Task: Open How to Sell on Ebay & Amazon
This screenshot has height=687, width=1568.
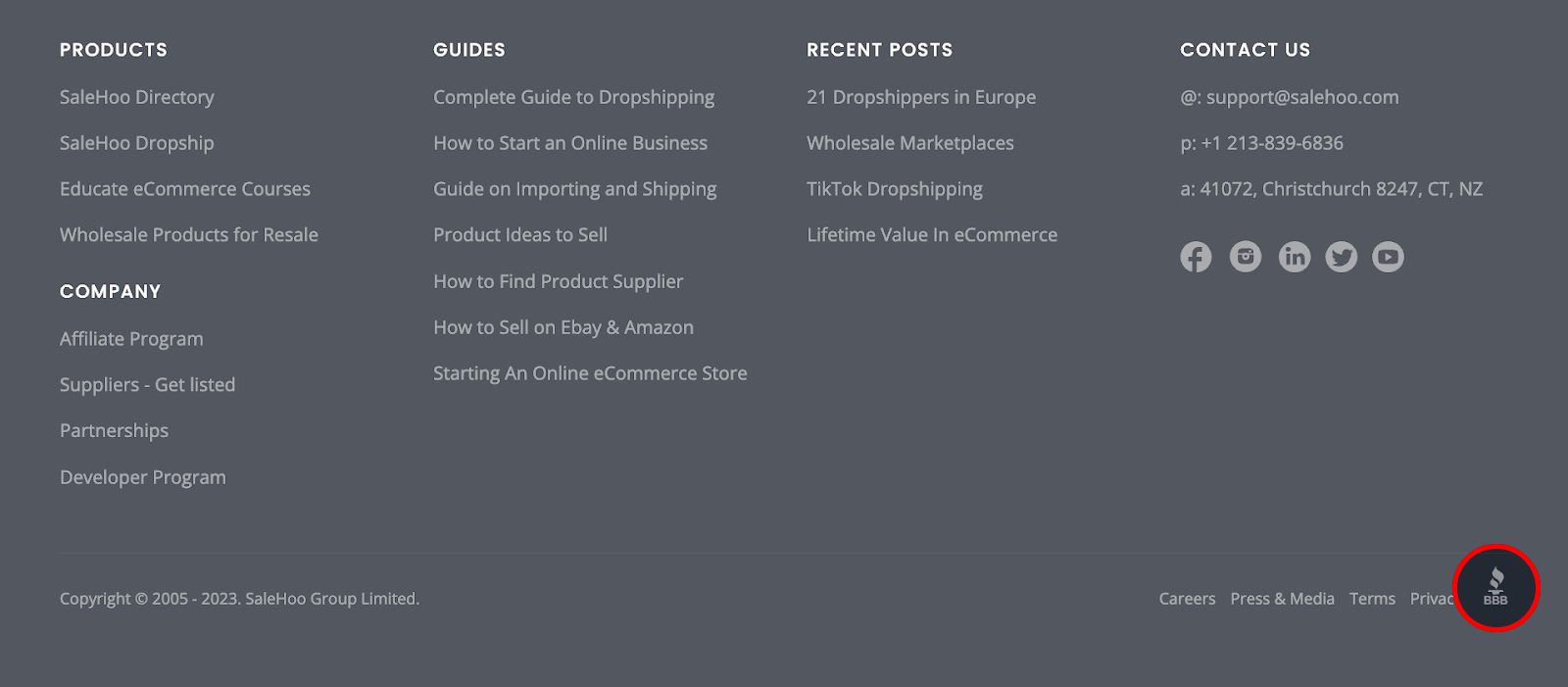Action: (563, 327)
